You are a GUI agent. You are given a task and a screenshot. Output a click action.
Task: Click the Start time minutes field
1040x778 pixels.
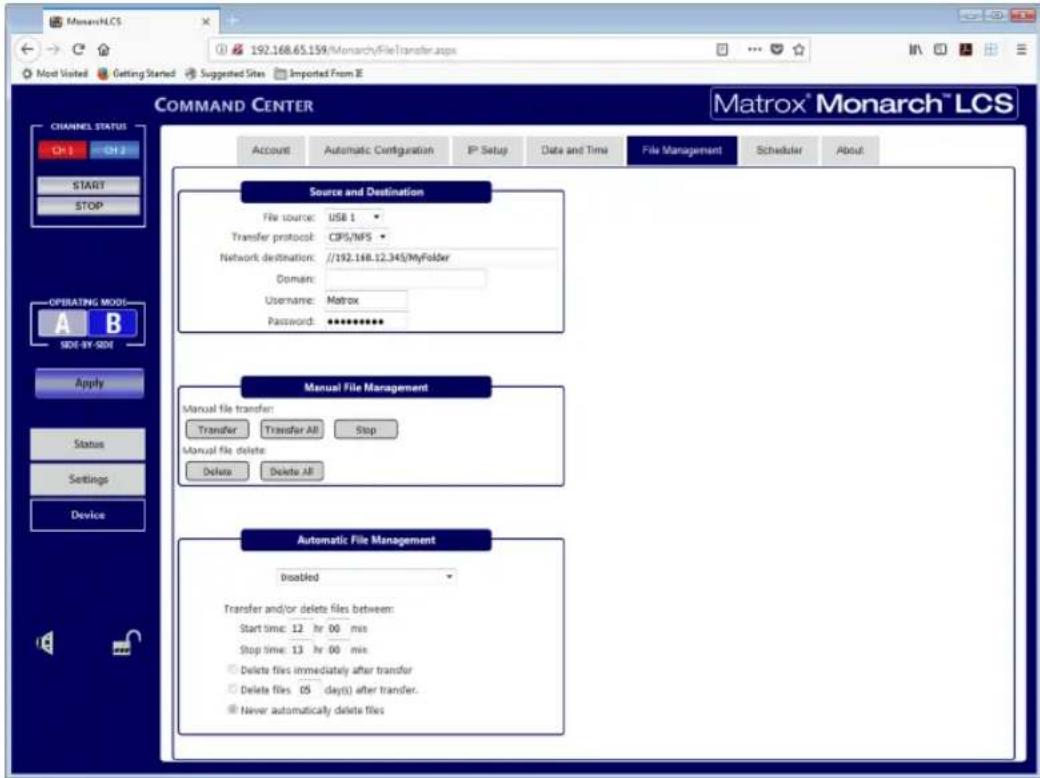click(x=336, y=628)
